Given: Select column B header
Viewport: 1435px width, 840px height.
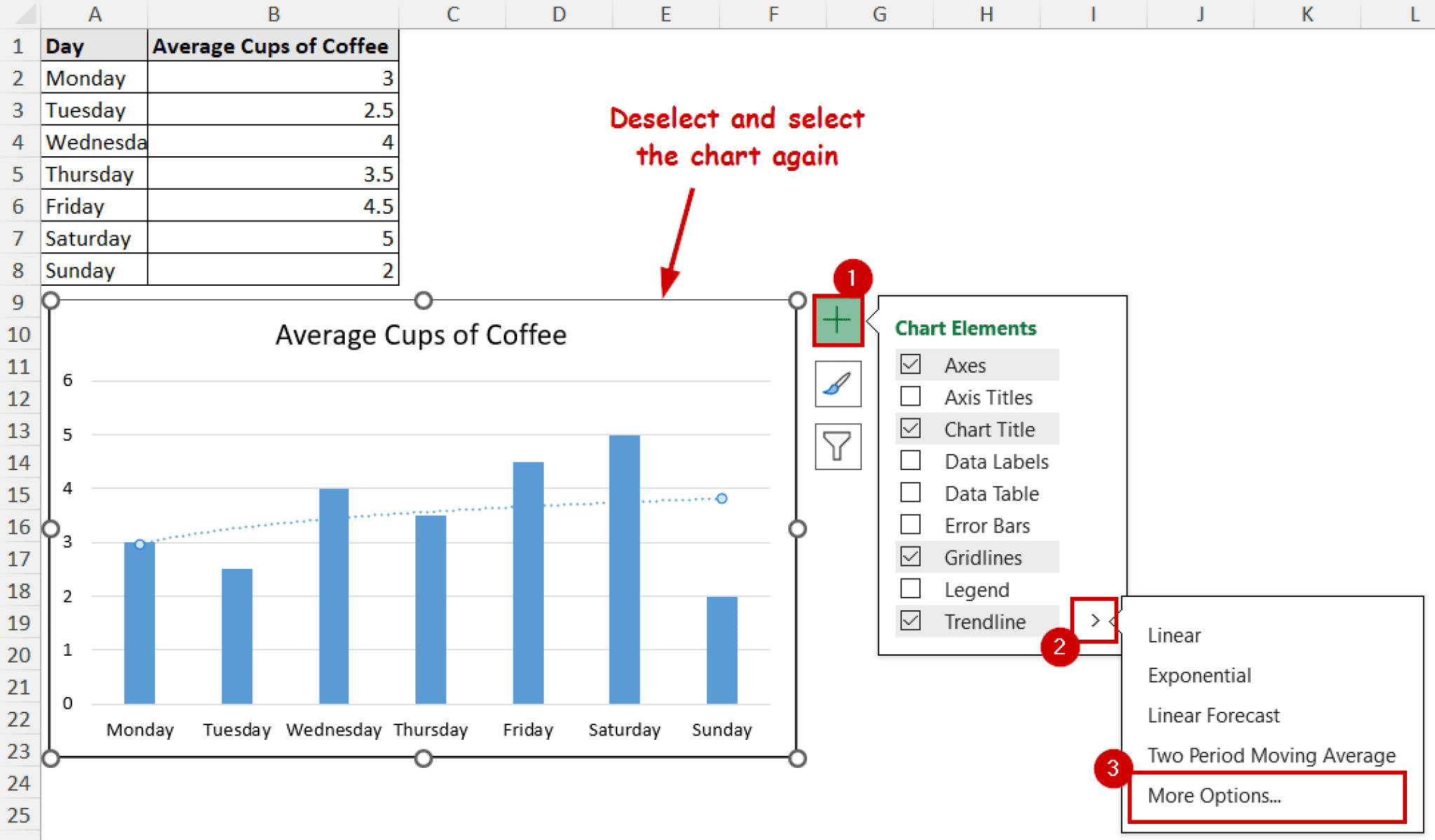Looking at the screenshot, I should click(273, 14).
